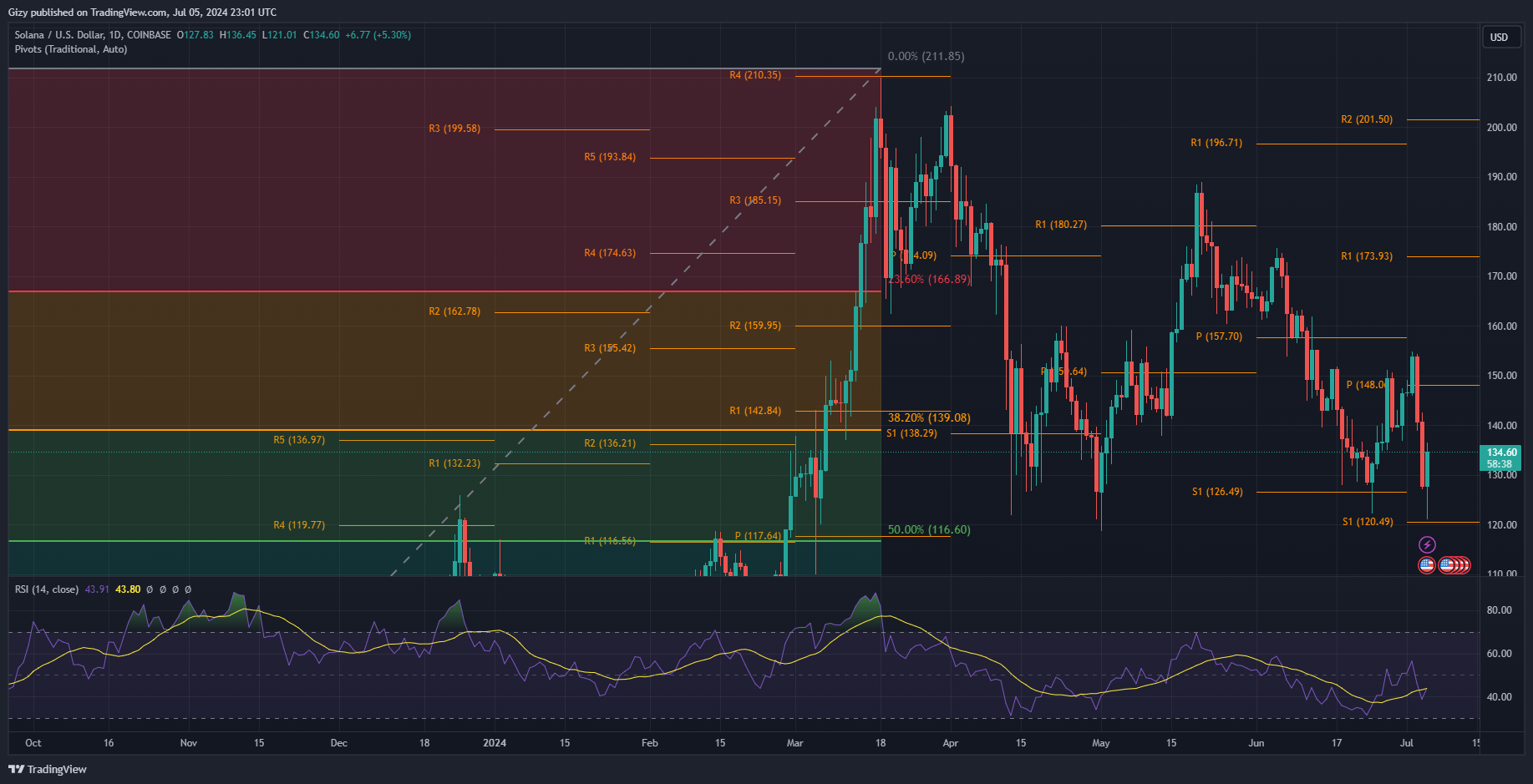Click the Nov date on time axis
The image size is (1533, 784).
pos(189,743)
